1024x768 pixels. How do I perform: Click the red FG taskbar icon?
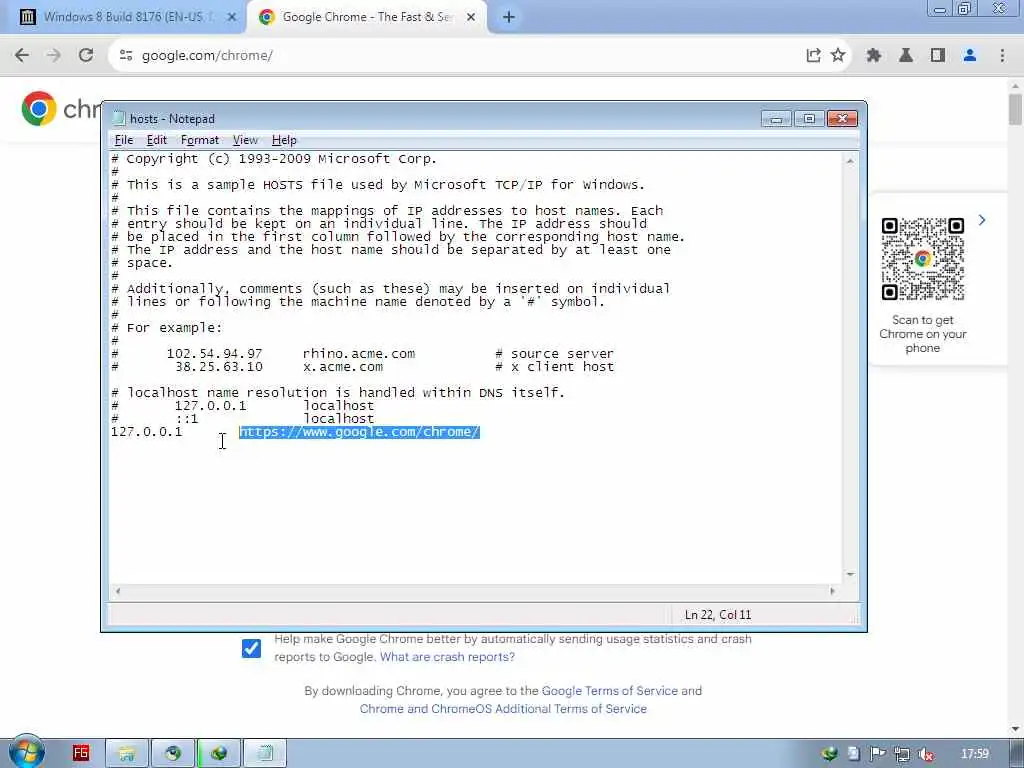(x=81, y=753)
